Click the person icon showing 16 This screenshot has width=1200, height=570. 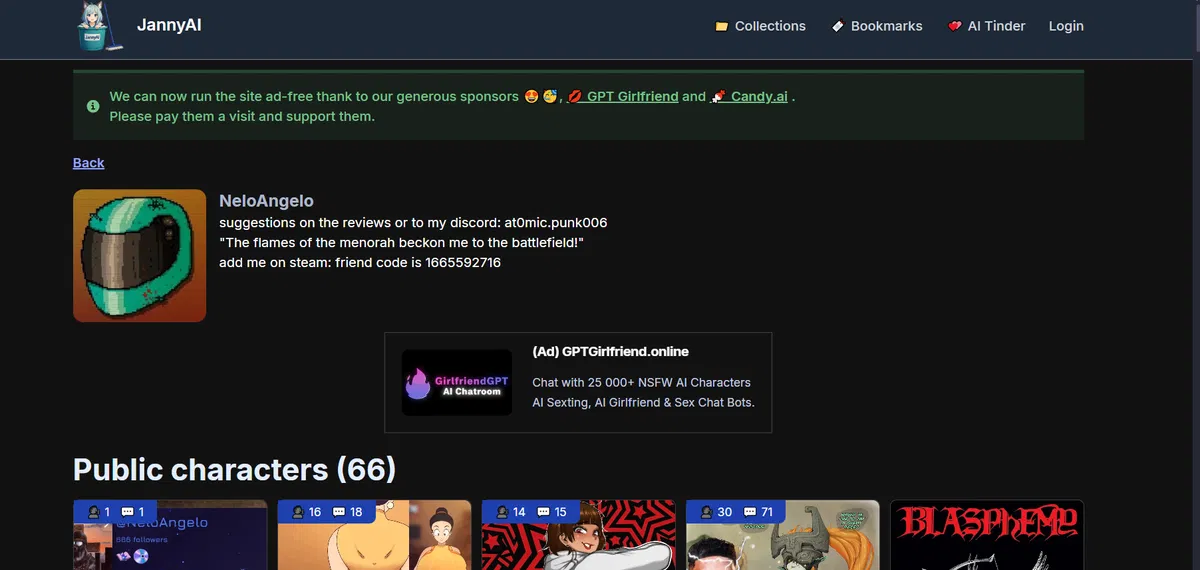[298, 512]
